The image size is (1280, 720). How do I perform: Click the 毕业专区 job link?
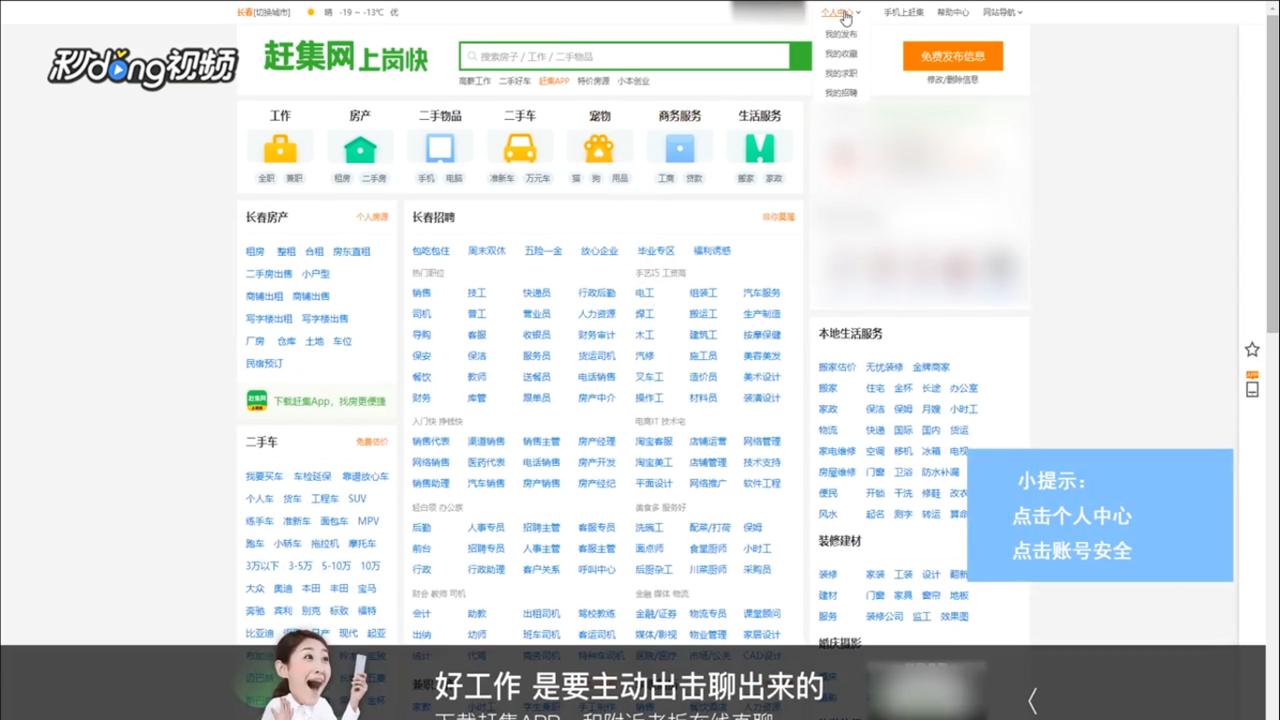(656, 251)
